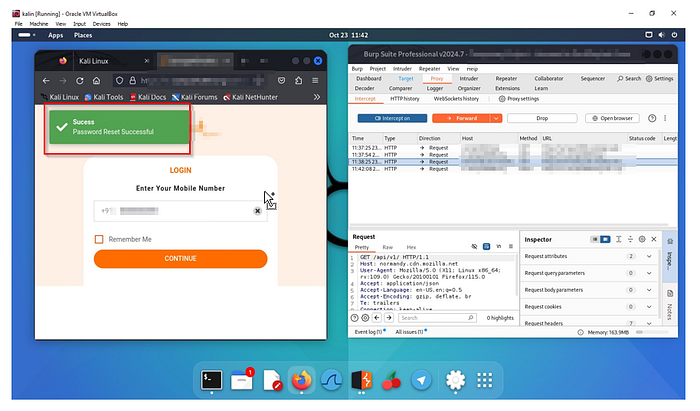Save to Pocket icon in Firefox toolbar
Image resolution: width=700 pixels, height=411 pixels.
281,81
